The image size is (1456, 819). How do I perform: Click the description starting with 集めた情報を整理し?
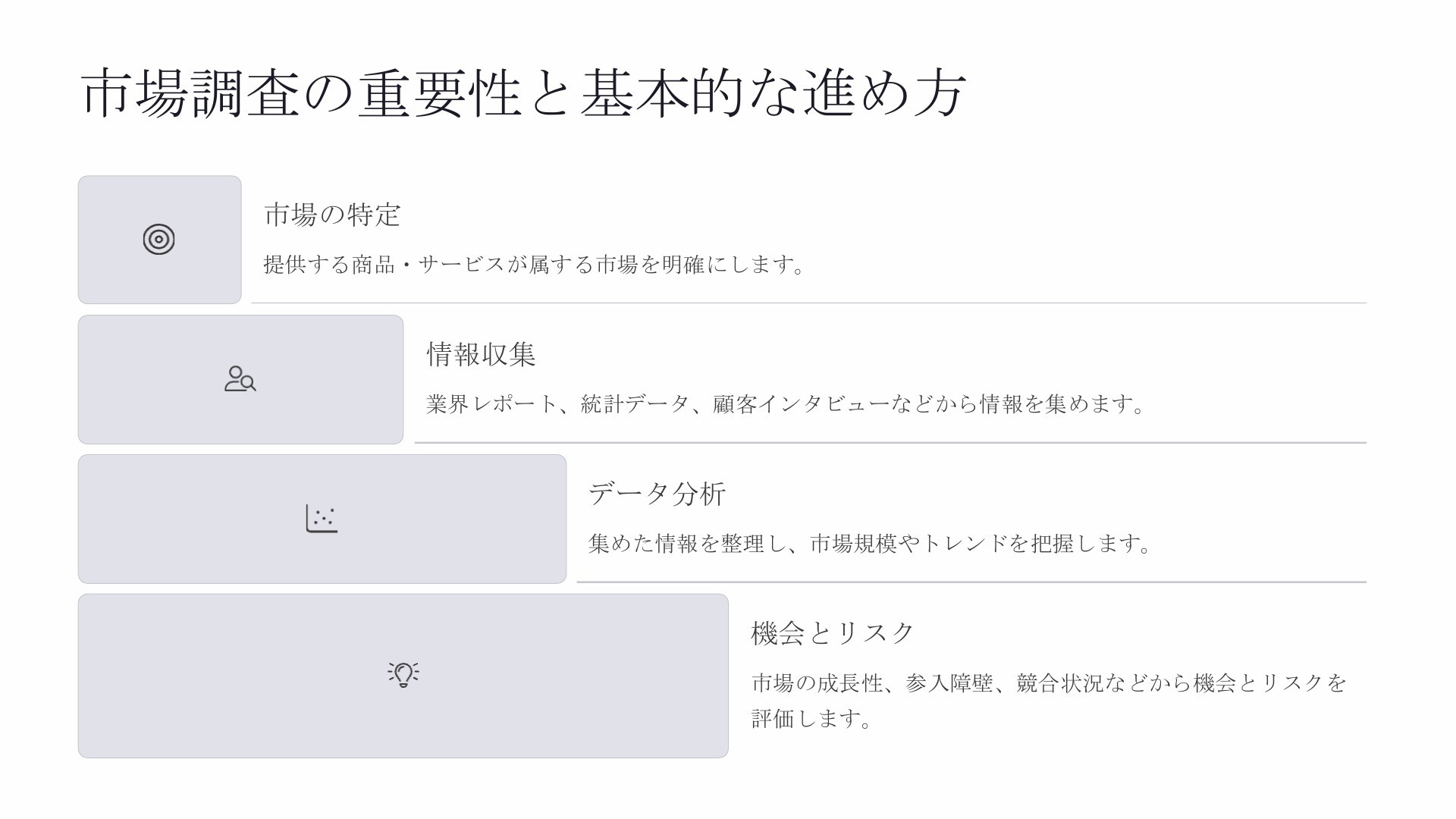(x=871, y=544)
